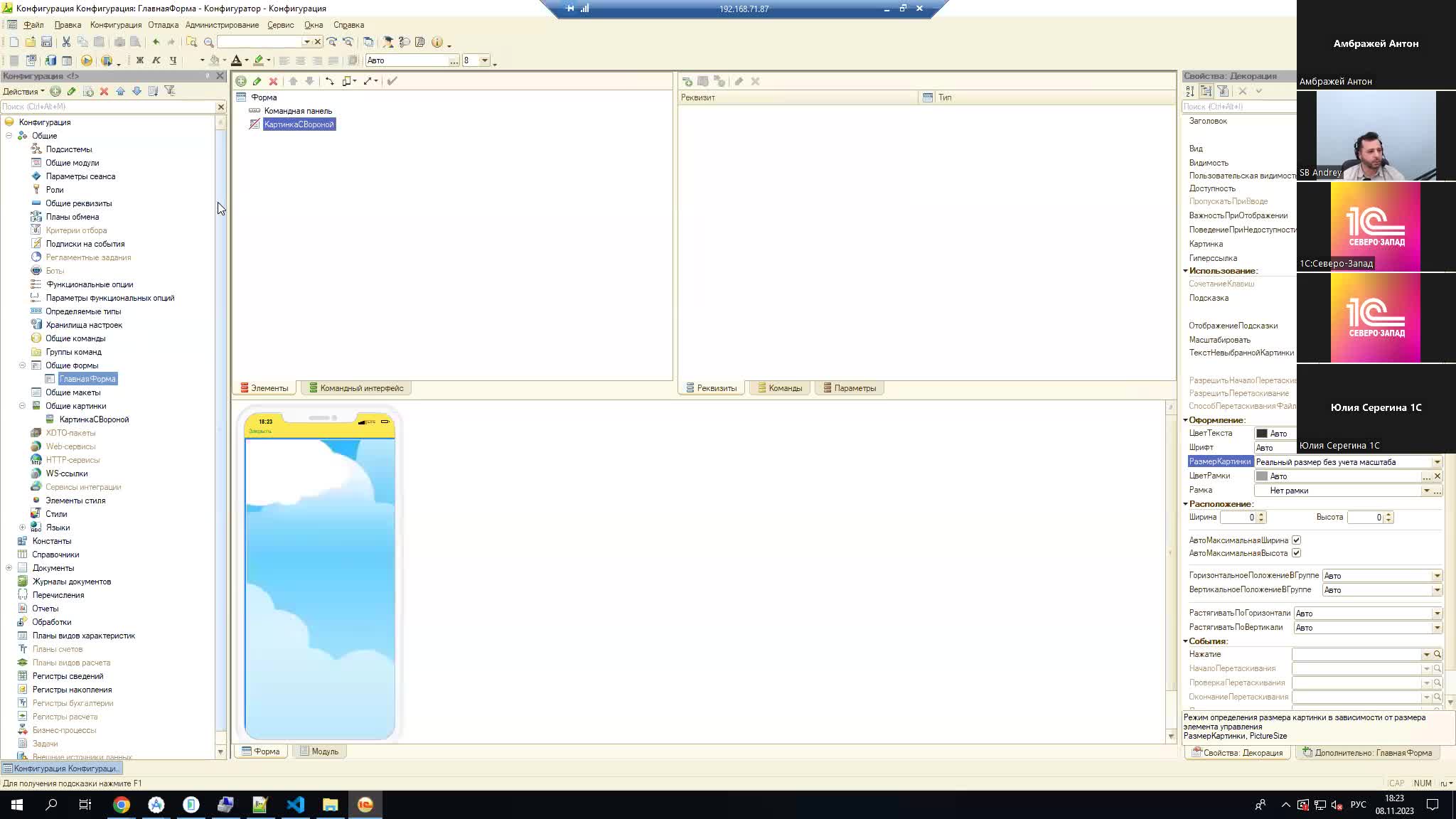Switch to the Параметры tab
The height and width of the screenshot is (819, 1456).
pos(850,388)
